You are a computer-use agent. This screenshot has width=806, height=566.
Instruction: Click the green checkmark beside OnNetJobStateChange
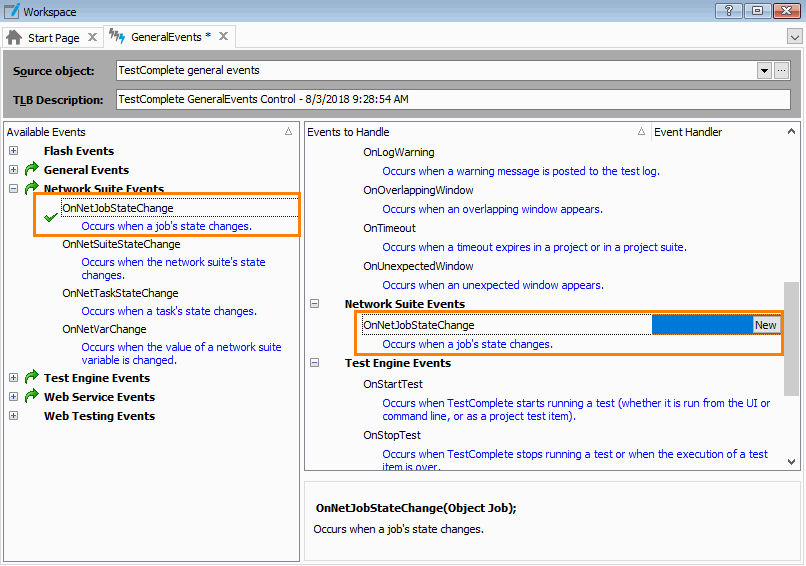coord(51,216)
